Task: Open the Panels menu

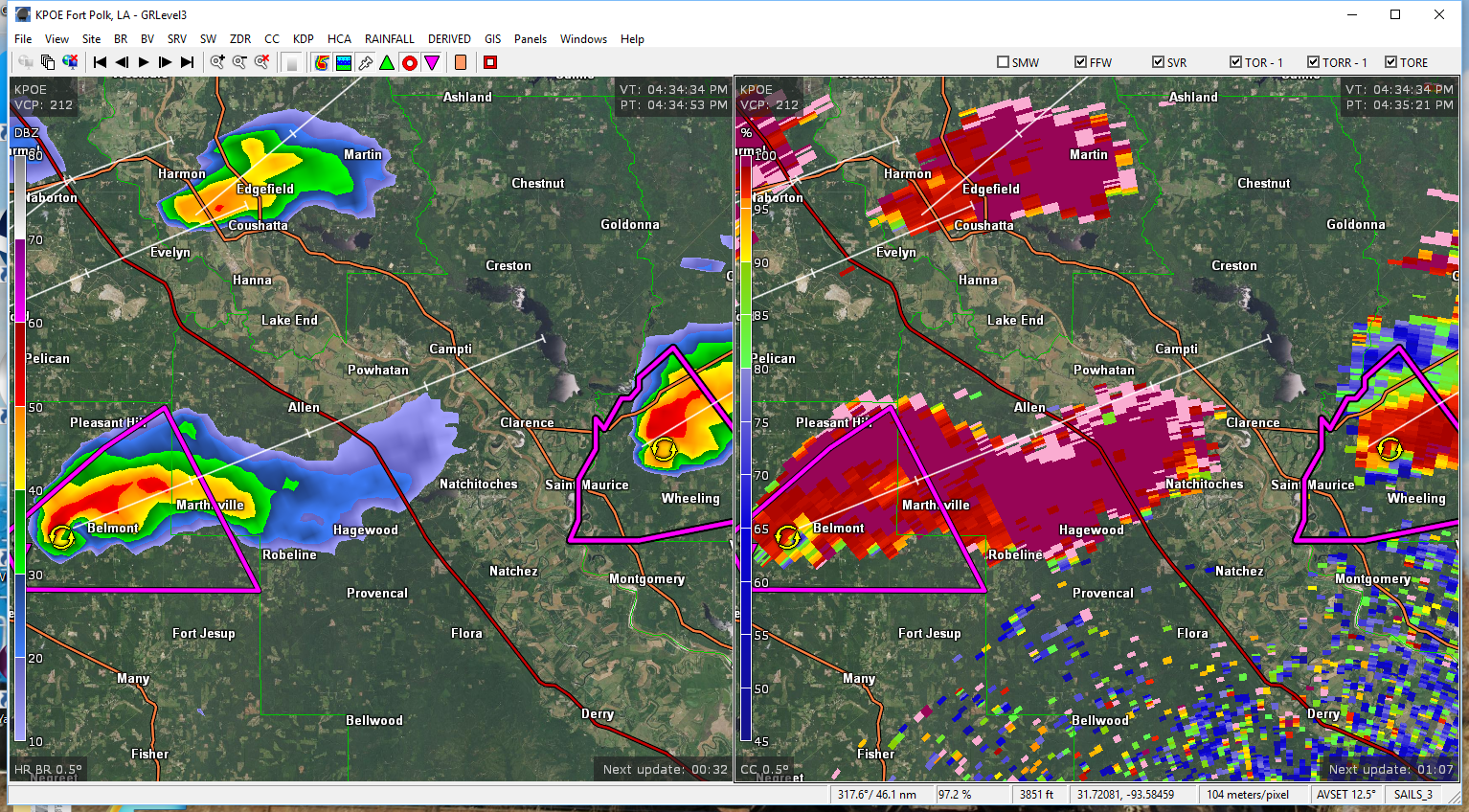Action: [x=530, y=39]
